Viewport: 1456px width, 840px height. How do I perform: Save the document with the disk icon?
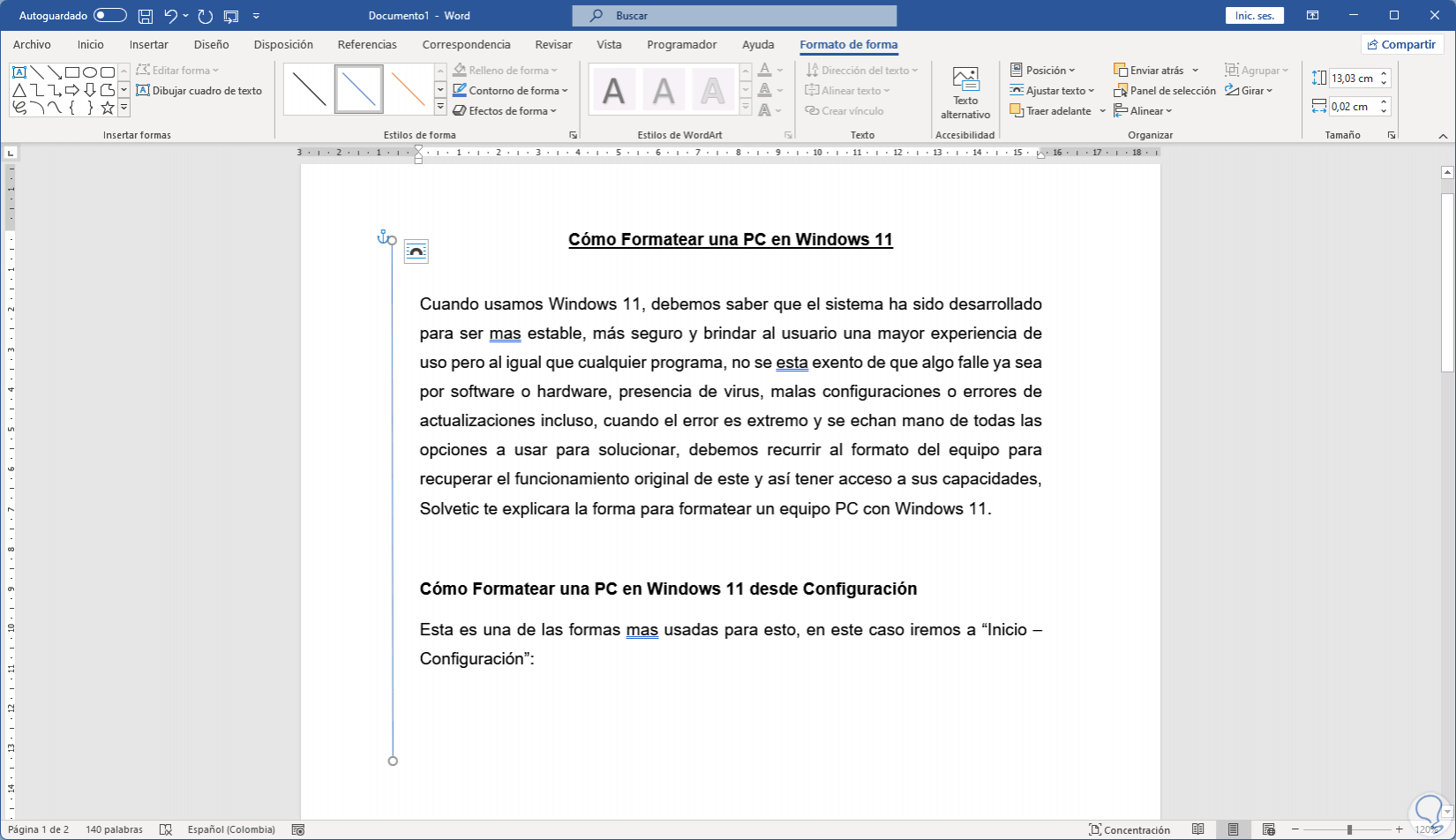click(x=146, y=16)
